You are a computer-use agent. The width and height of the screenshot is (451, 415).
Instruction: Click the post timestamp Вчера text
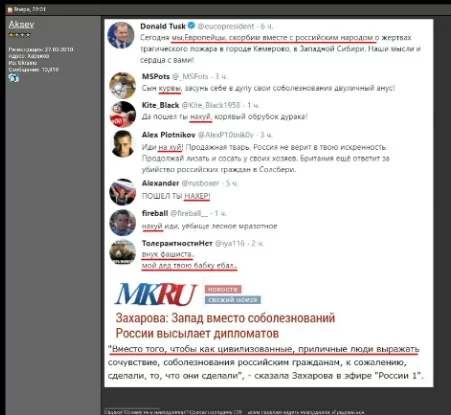tap(29, 9)
